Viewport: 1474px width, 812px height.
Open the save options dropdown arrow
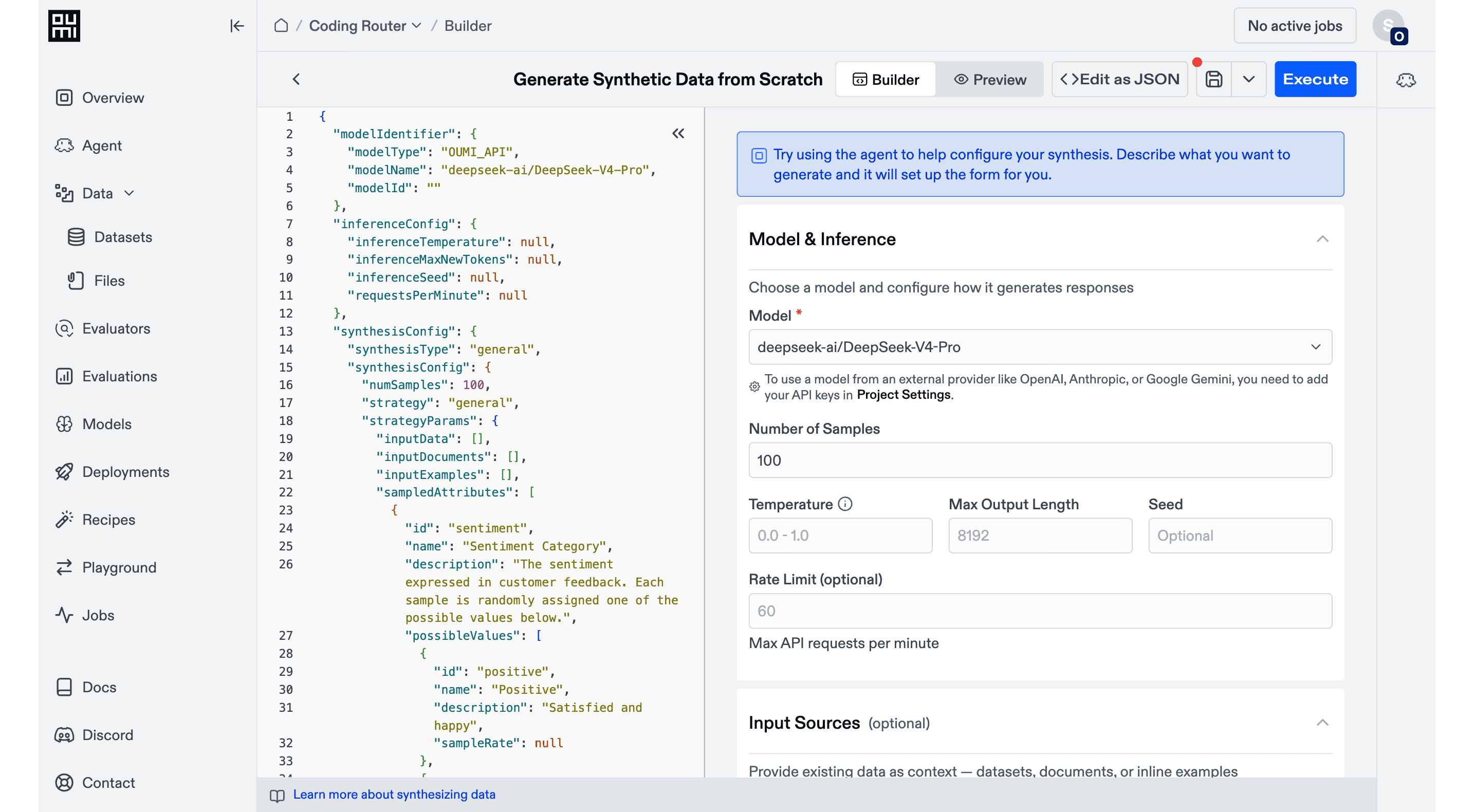point(1248,79)
